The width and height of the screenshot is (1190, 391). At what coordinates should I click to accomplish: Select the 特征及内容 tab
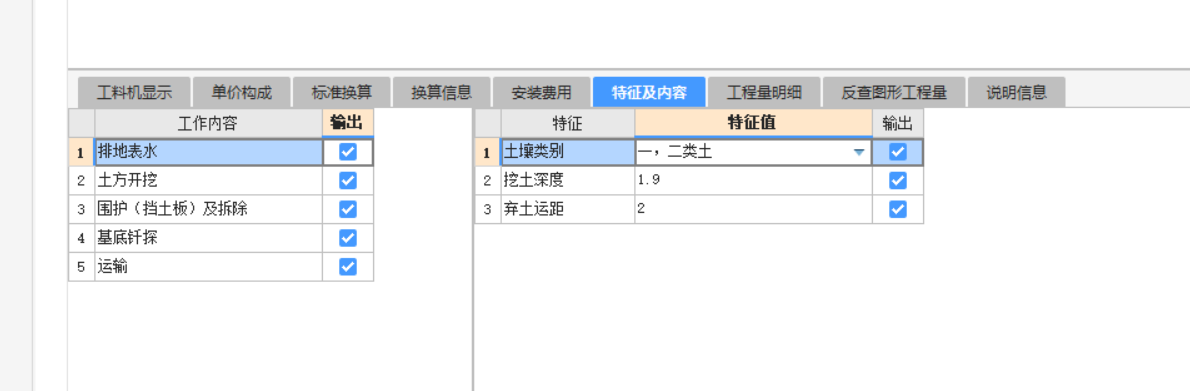click(650, 93)
